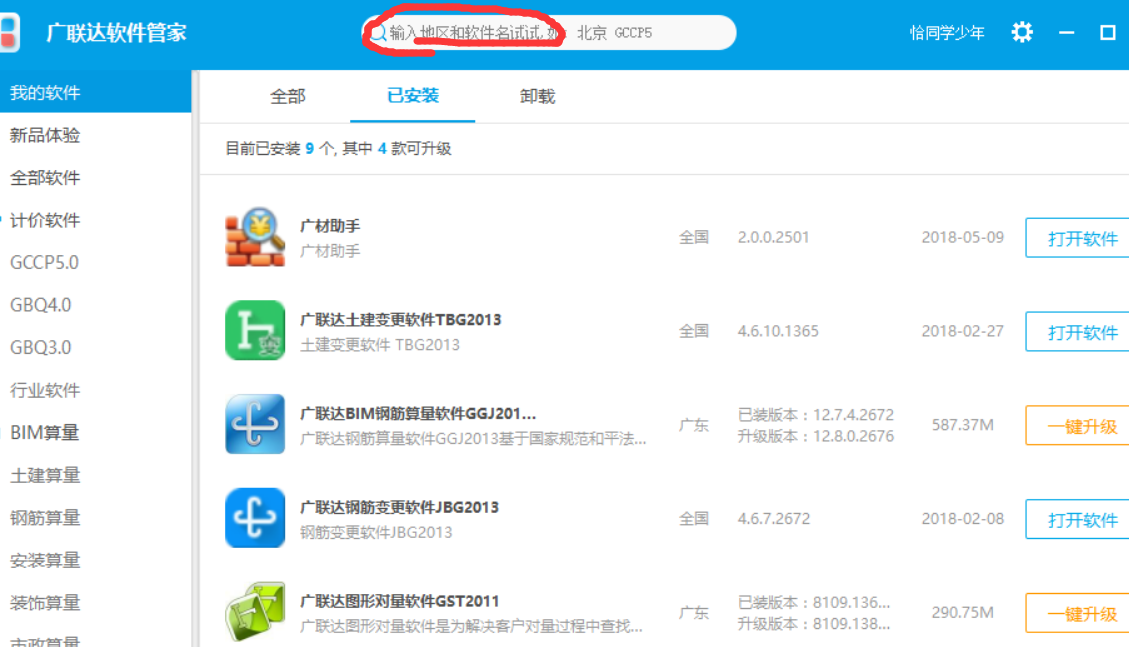1129x647 pixels.
Task: Click the username 恰同学少年
Action: click(947, 32)
